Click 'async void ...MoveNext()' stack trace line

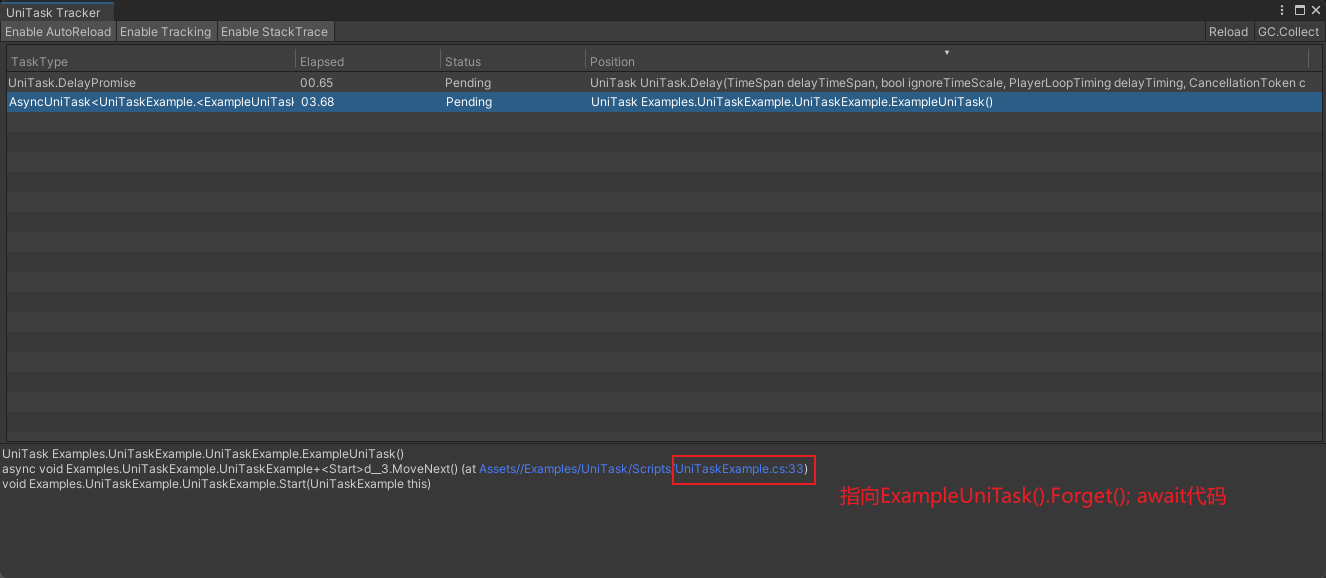coord(406,469)
